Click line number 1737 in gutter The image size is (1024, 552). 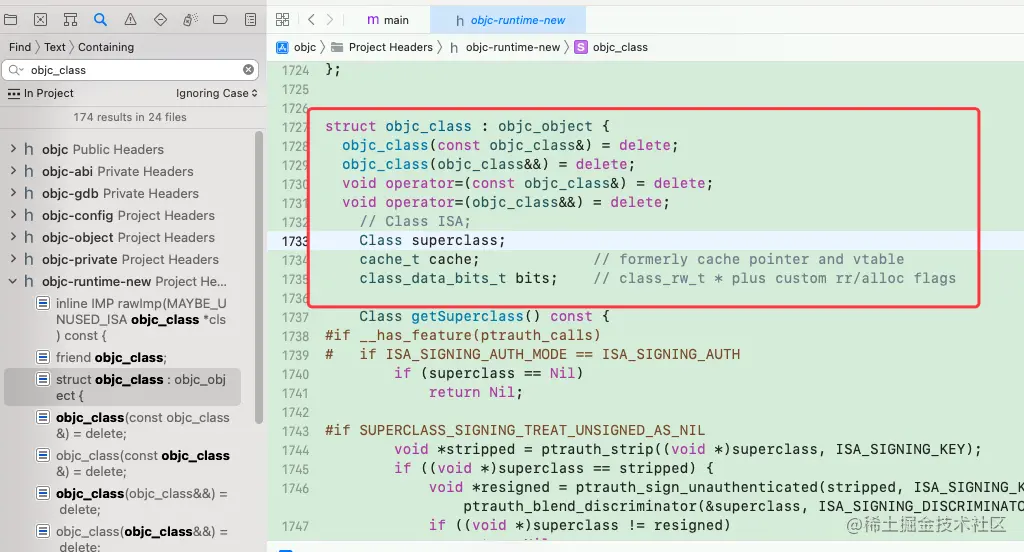pyautogui.click(x=295, y=317)
